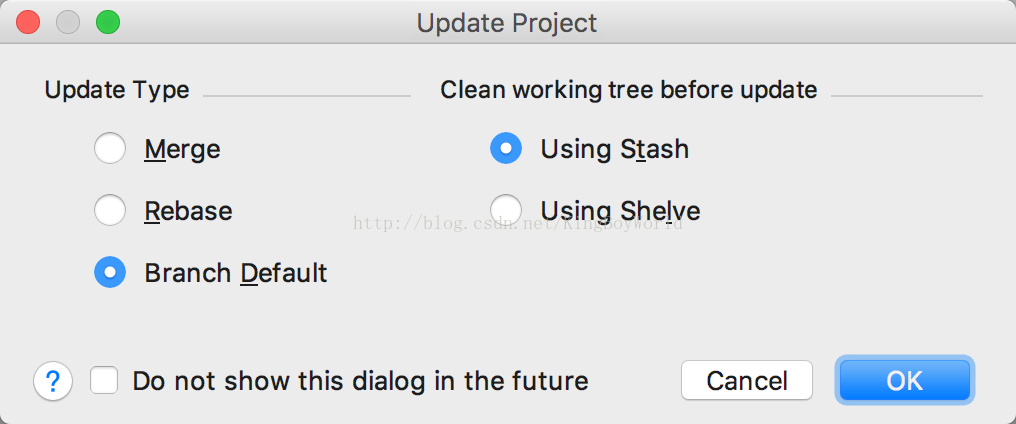Confirm with the OK button
The image size is (1016, 424).
(x=904, y=381)
